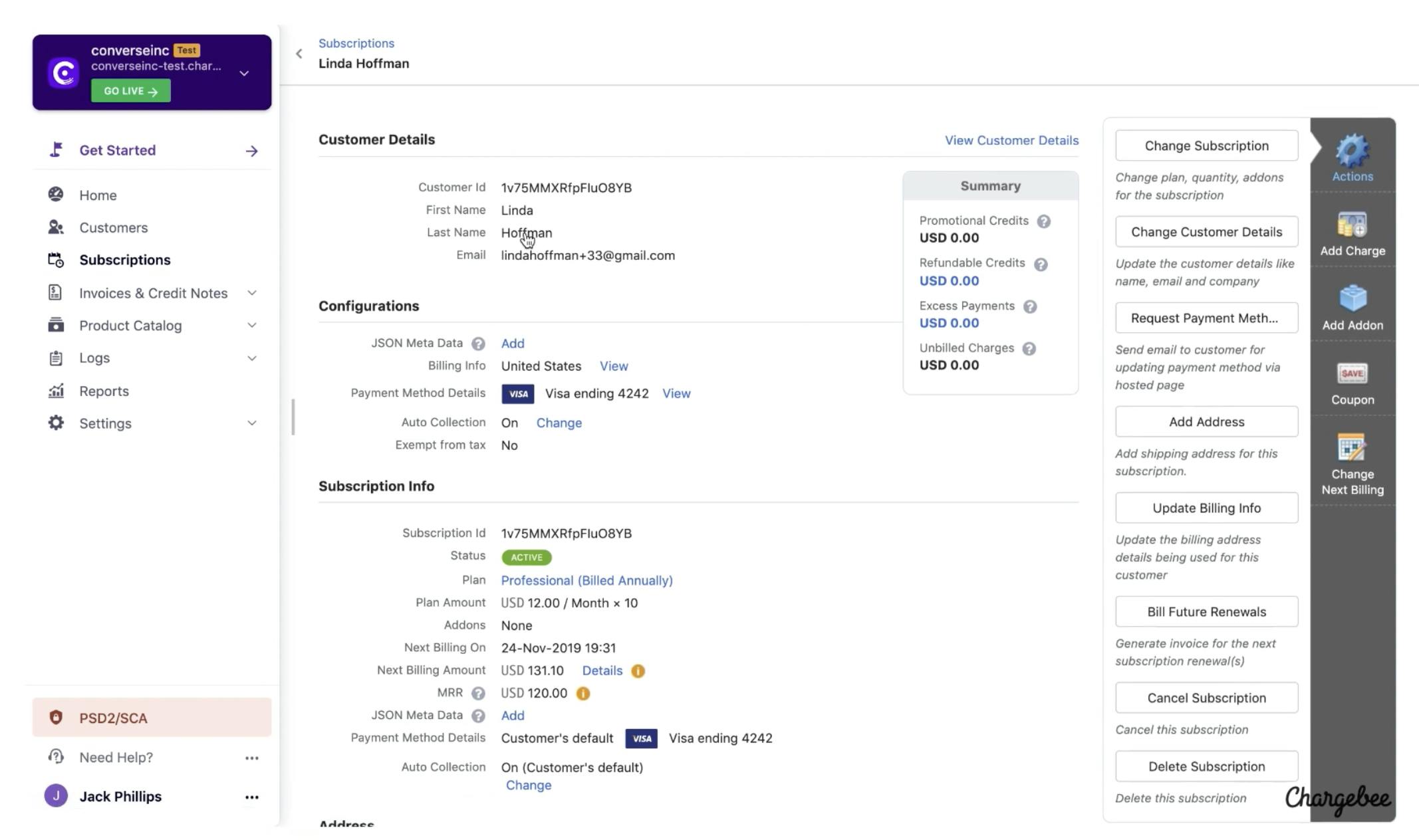Image resolution: width=1419 pixels, height=840 pixels.
Task: Open View Customer Details link
Action: pyautogui.click(x=1011, y=140)
